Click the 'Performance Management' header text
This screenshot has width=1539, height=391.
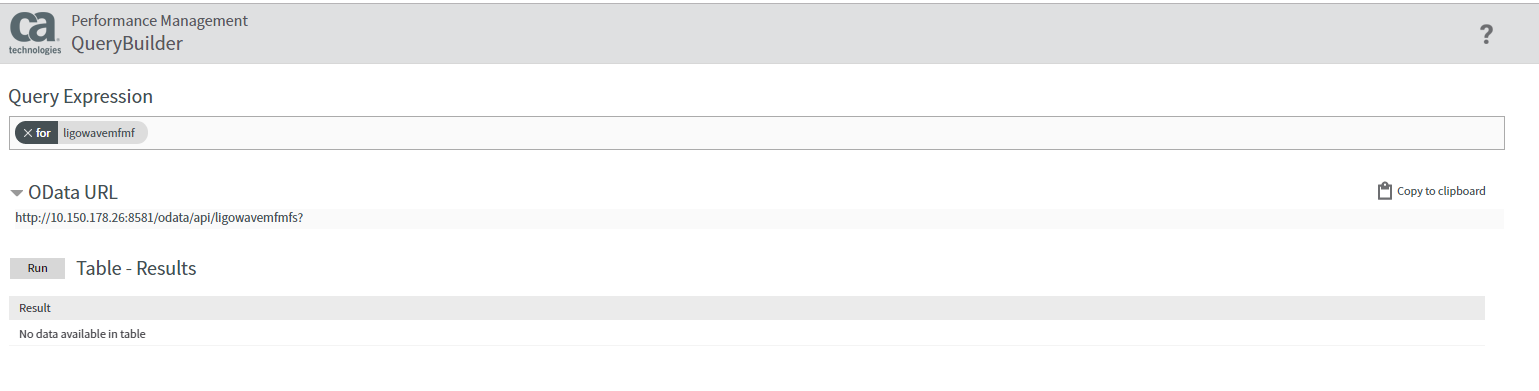tap(160, 20)
